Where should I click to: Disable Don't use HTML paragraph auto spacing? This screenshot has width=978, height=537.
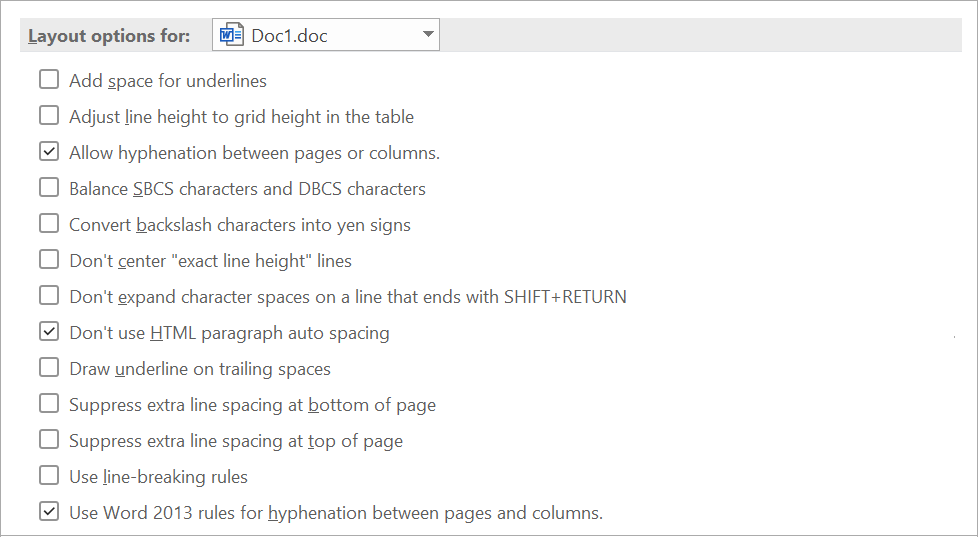point(49,332)
